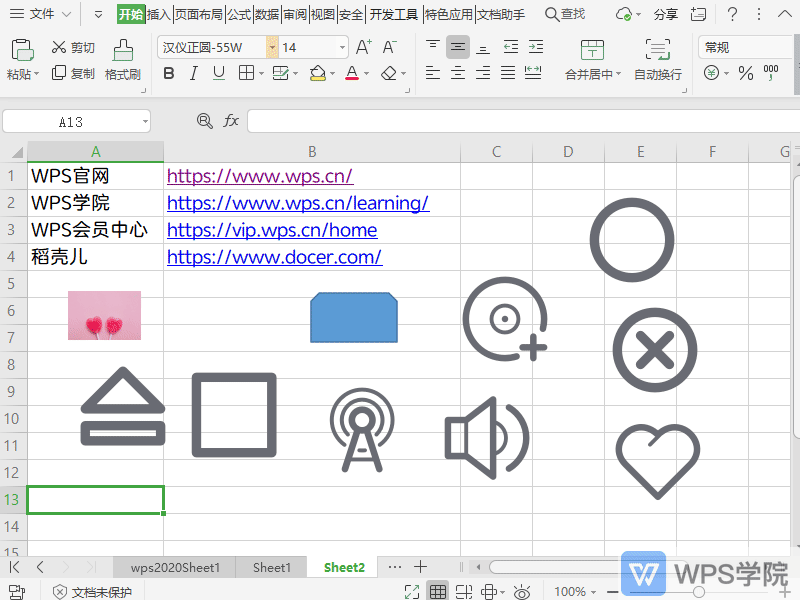Viewport: 800px width, 600px height.
Task: Click the Format Painter (格式刷) icon
Action: point(123,52)
